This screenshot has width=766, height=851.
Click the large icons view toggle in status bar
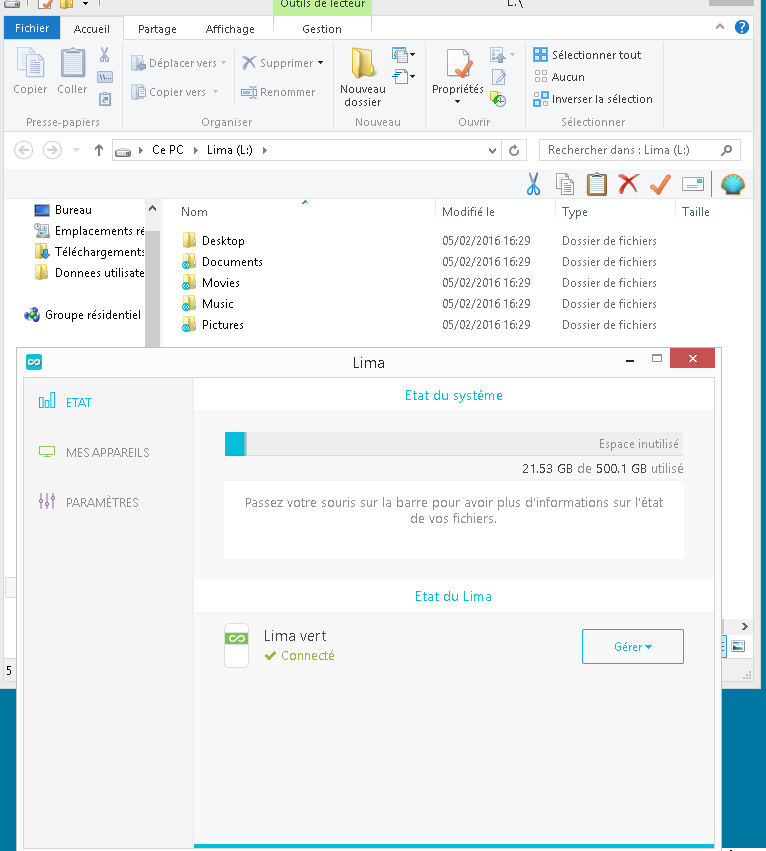738,646
